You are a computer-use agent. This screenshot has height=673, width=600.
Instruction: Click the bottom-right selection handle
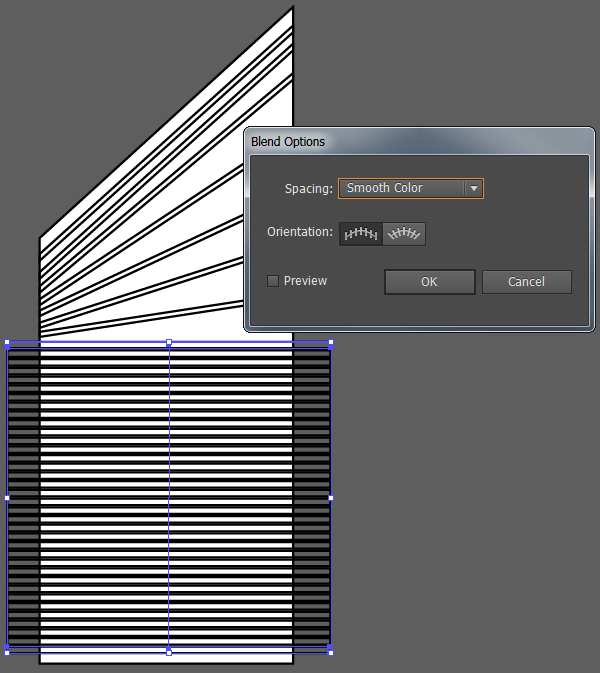click(330, 652)
